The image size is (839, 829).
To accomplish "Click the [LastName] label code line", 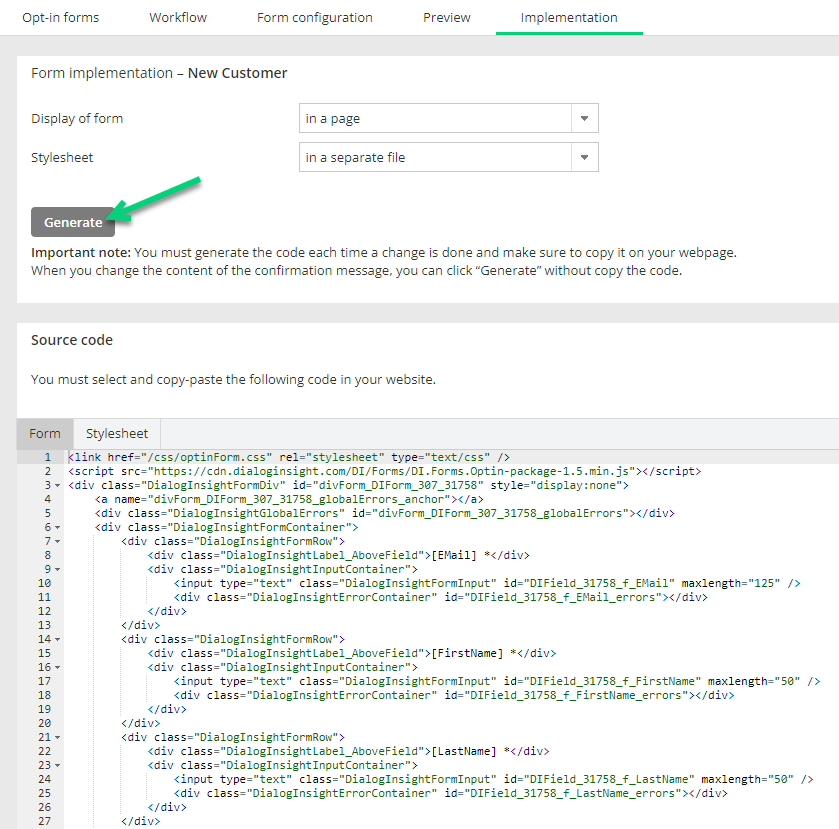I will pos(348,751).
